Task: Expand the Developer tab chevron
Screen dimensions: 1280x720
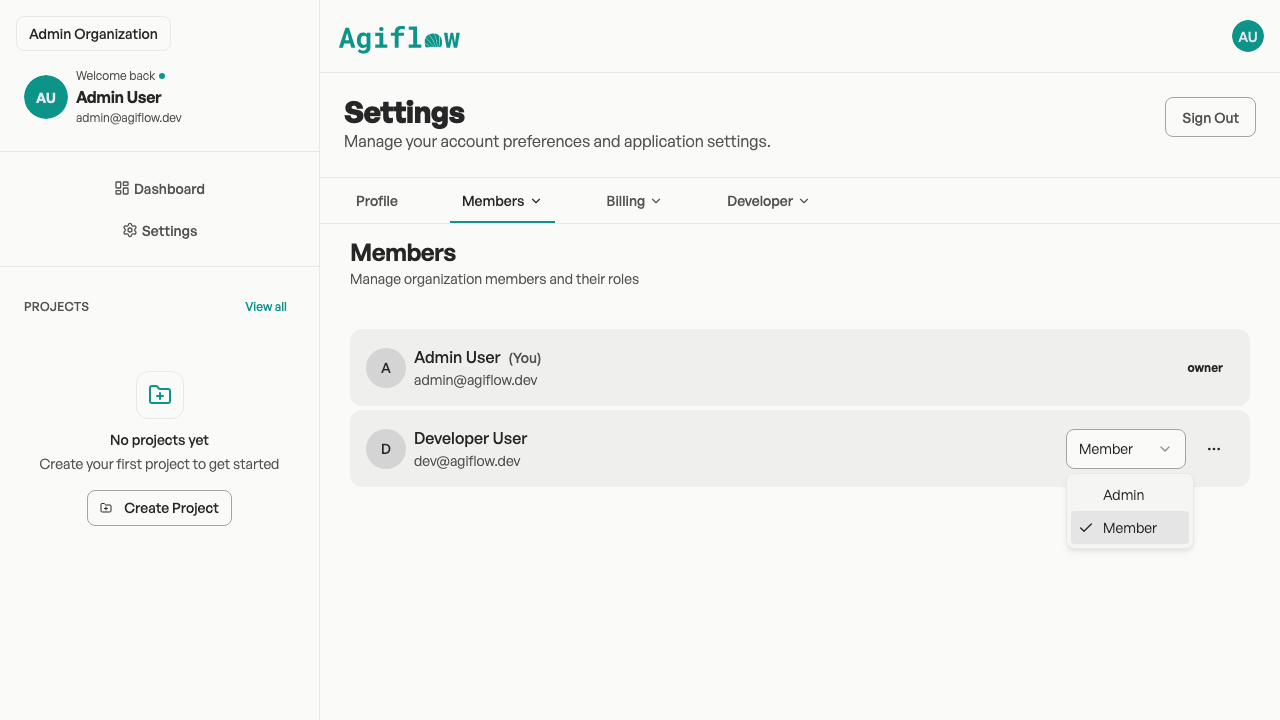Action: tap(804, 201)
